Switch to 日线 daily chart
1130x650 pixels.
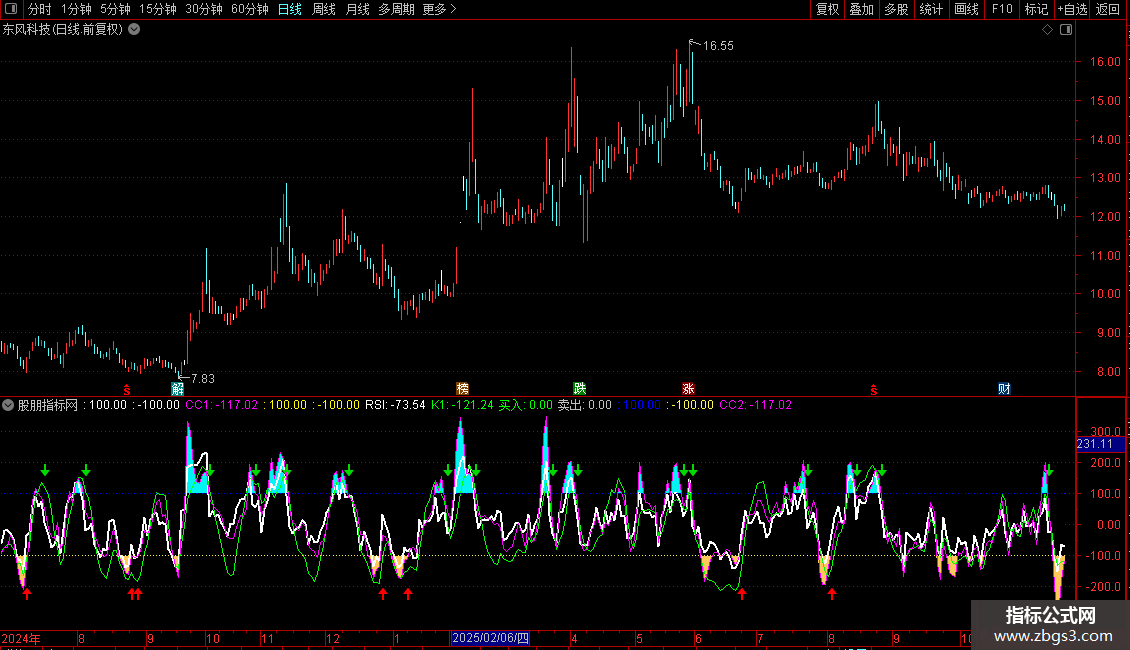click(290, 9)
